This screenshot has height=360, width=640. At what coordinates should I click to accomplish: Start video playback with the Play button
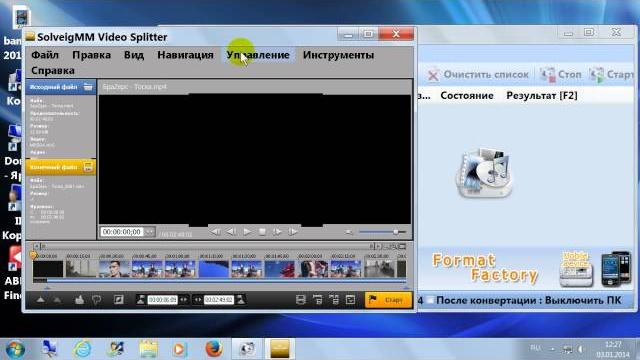[247, 231]
